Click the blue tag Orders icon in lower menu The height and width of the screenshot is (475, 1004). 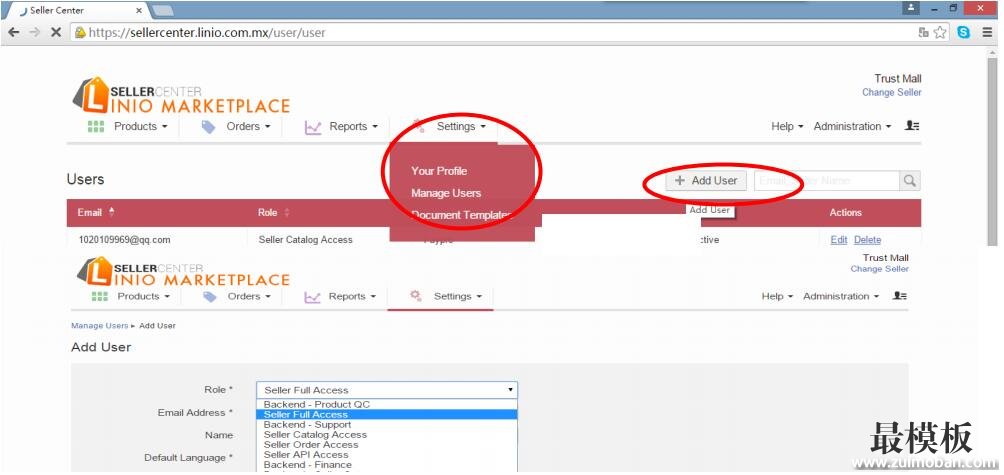[209, 296]
